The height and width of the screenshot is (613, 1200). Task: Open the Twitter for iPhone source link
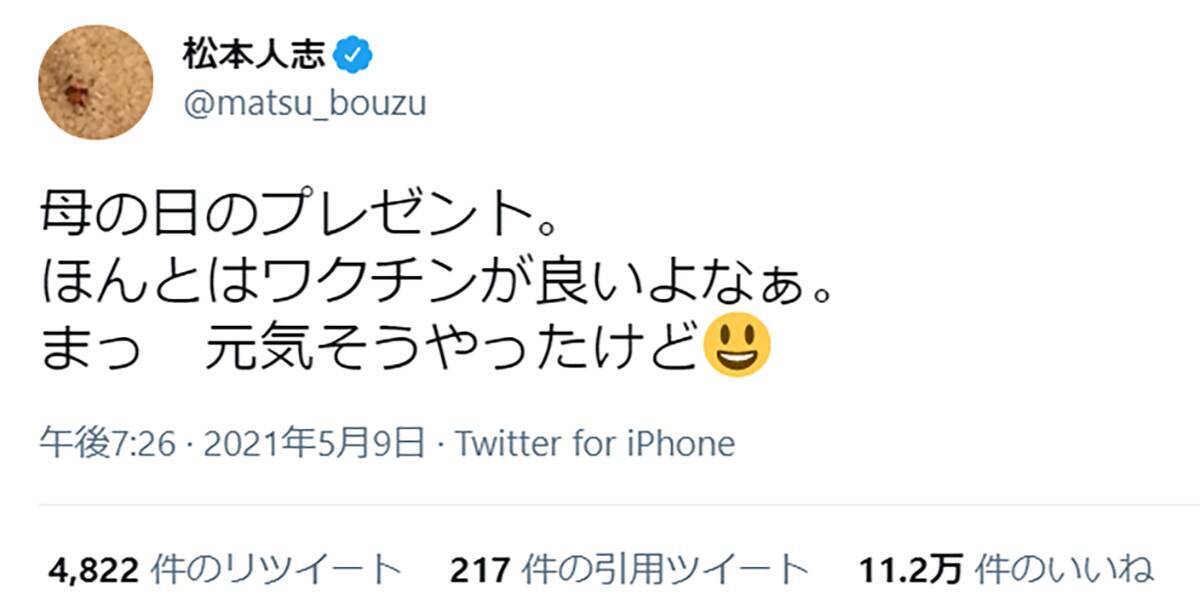click(595, 444)
